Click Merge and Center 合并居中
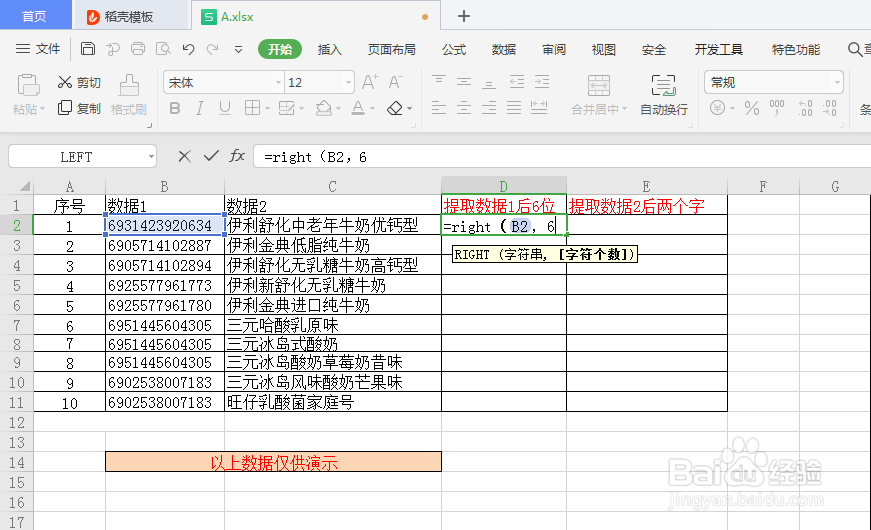Screen dimensions: 871x530 (x=599, y=95)
